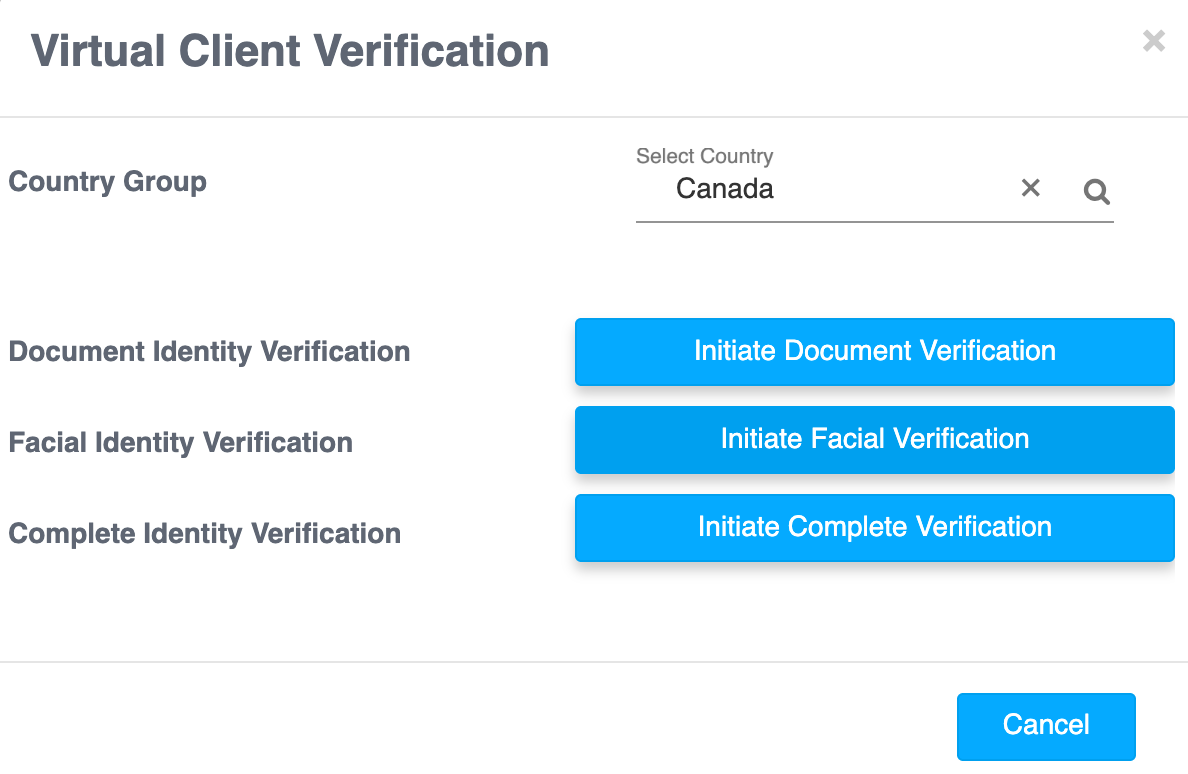Click the Select Country floating label

pyautogui.click(x=704, y=156)
